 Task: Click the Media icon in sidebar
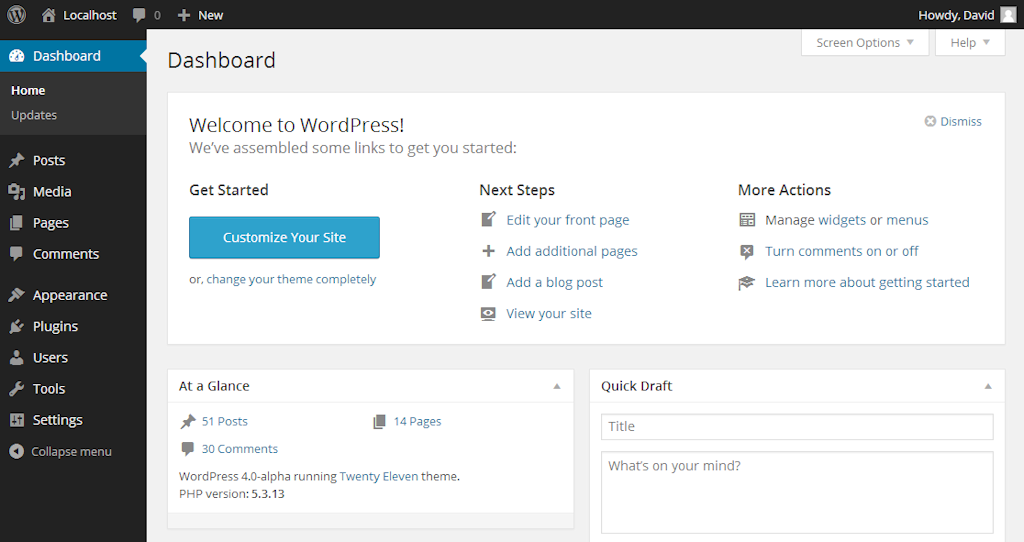coord(17,192)
